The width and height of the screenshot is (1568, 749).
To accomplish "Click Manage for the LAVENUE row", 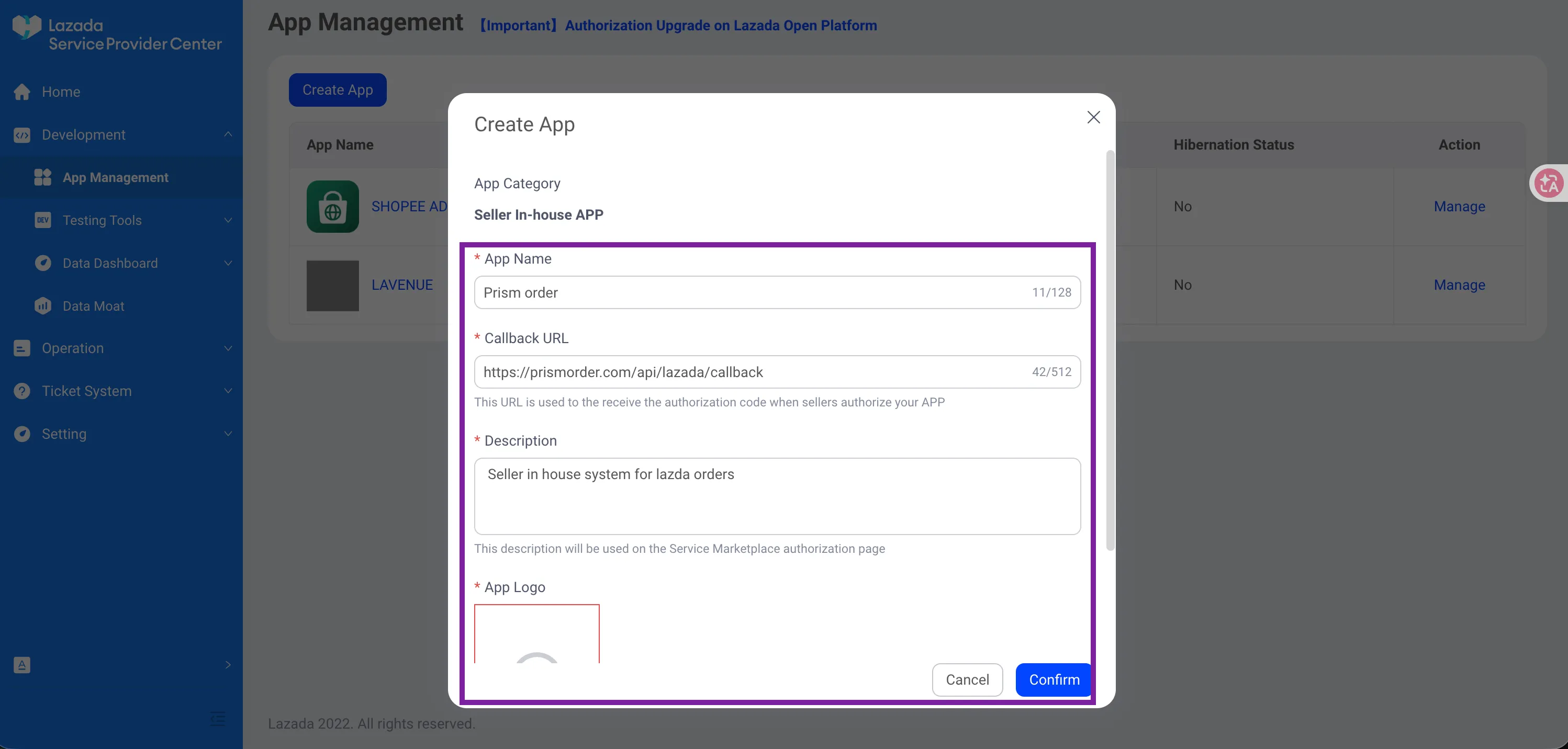I will pyautogui.click(x=1459, y=285).
